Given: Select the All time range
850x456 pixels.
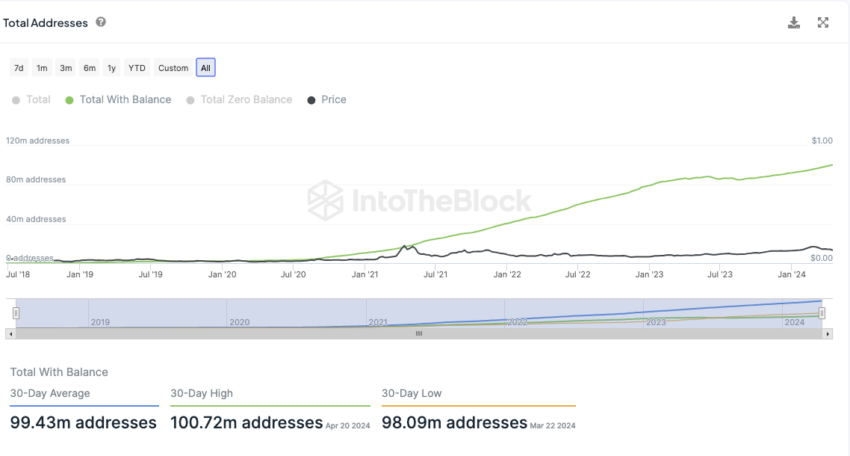Looking at the screenshot, I should point(205,68).
